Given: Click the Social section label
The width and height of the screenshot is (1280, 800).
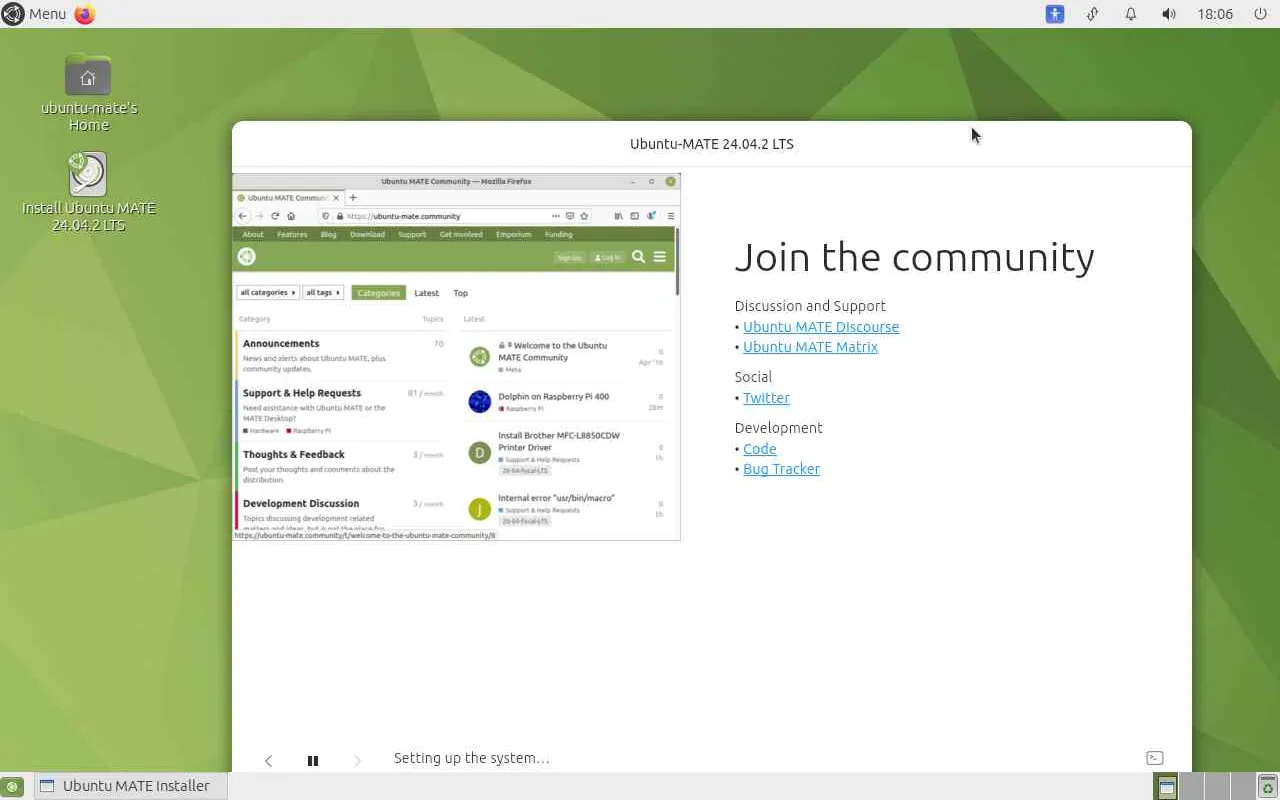Looking at the screenshot, I should coord(753,377).
